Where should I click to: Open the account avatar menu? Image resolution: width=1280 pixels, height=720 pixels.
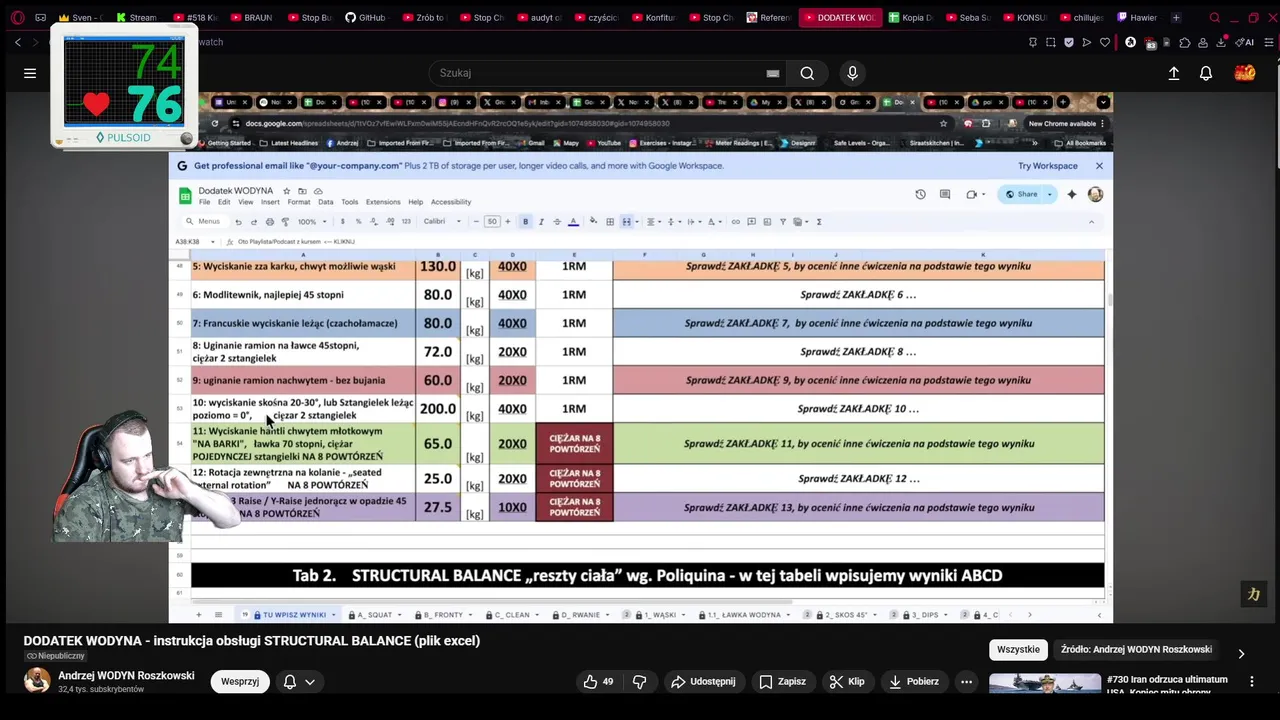tap(1245, 73)
